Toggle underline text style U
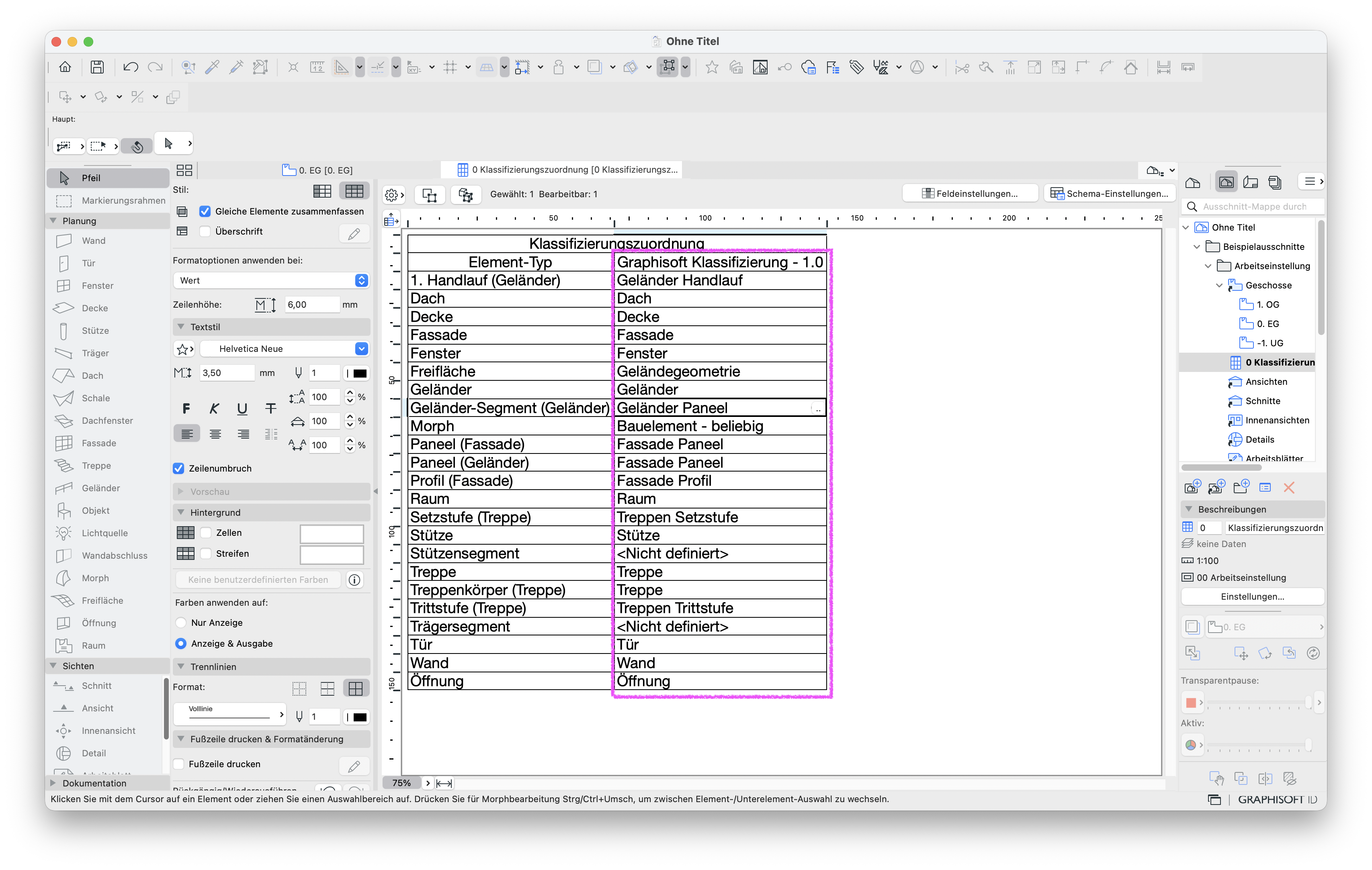Screen dimensions: 1372x870 click(x=242, y=409)
